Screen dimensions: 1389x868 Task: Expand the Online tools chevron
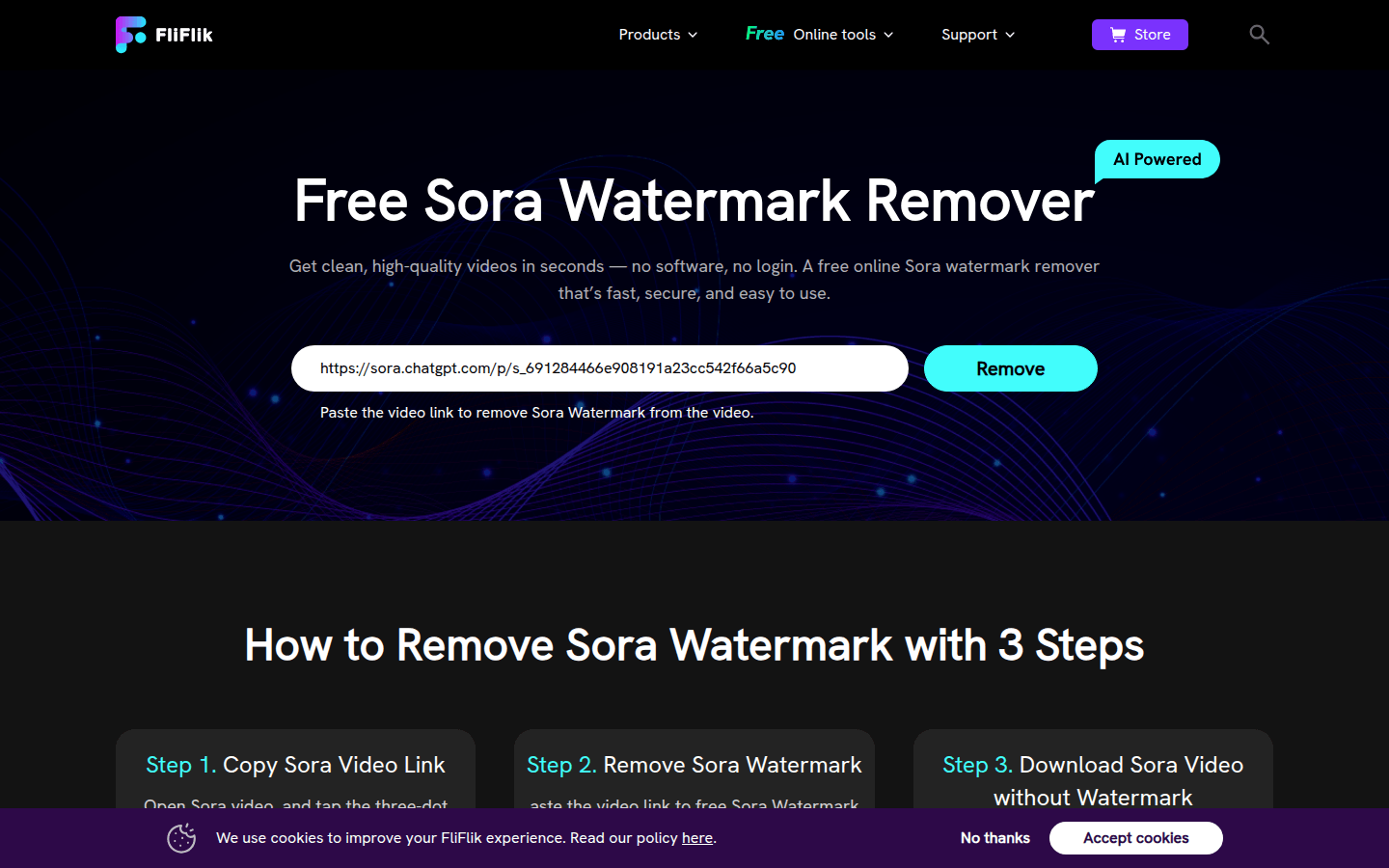tap(888, 35)
